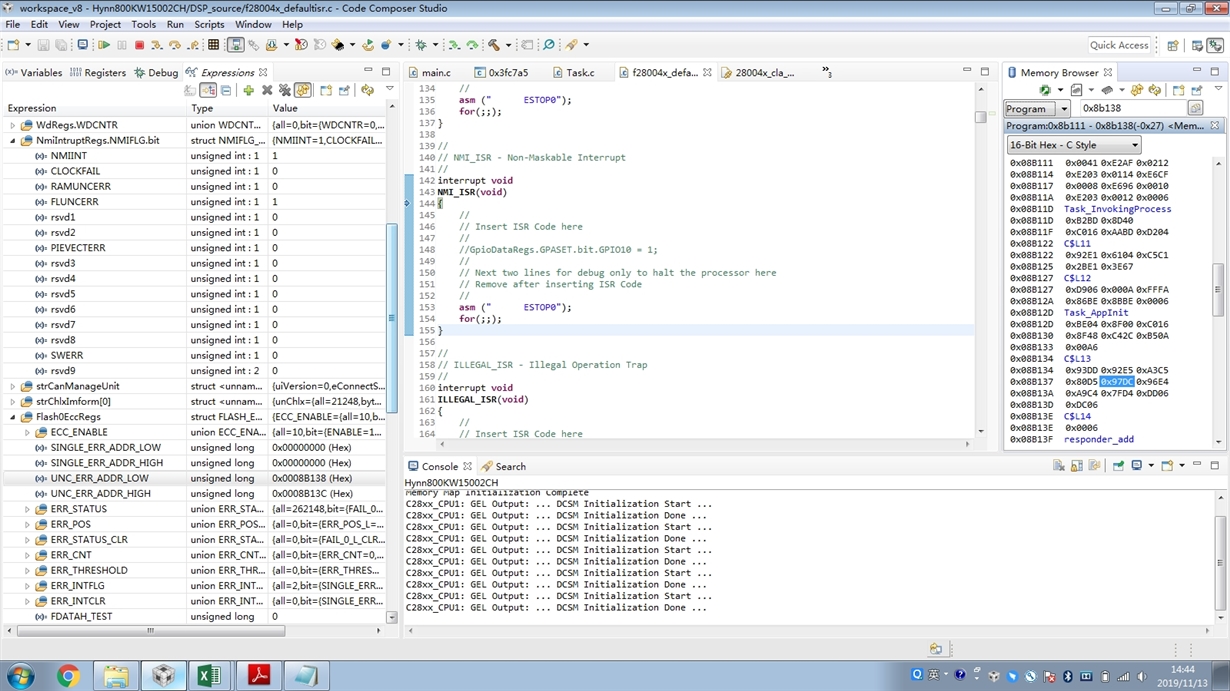Click the Quick Access search box
This screenshot has width=1230, height=691.
[x=1119, y=45]
